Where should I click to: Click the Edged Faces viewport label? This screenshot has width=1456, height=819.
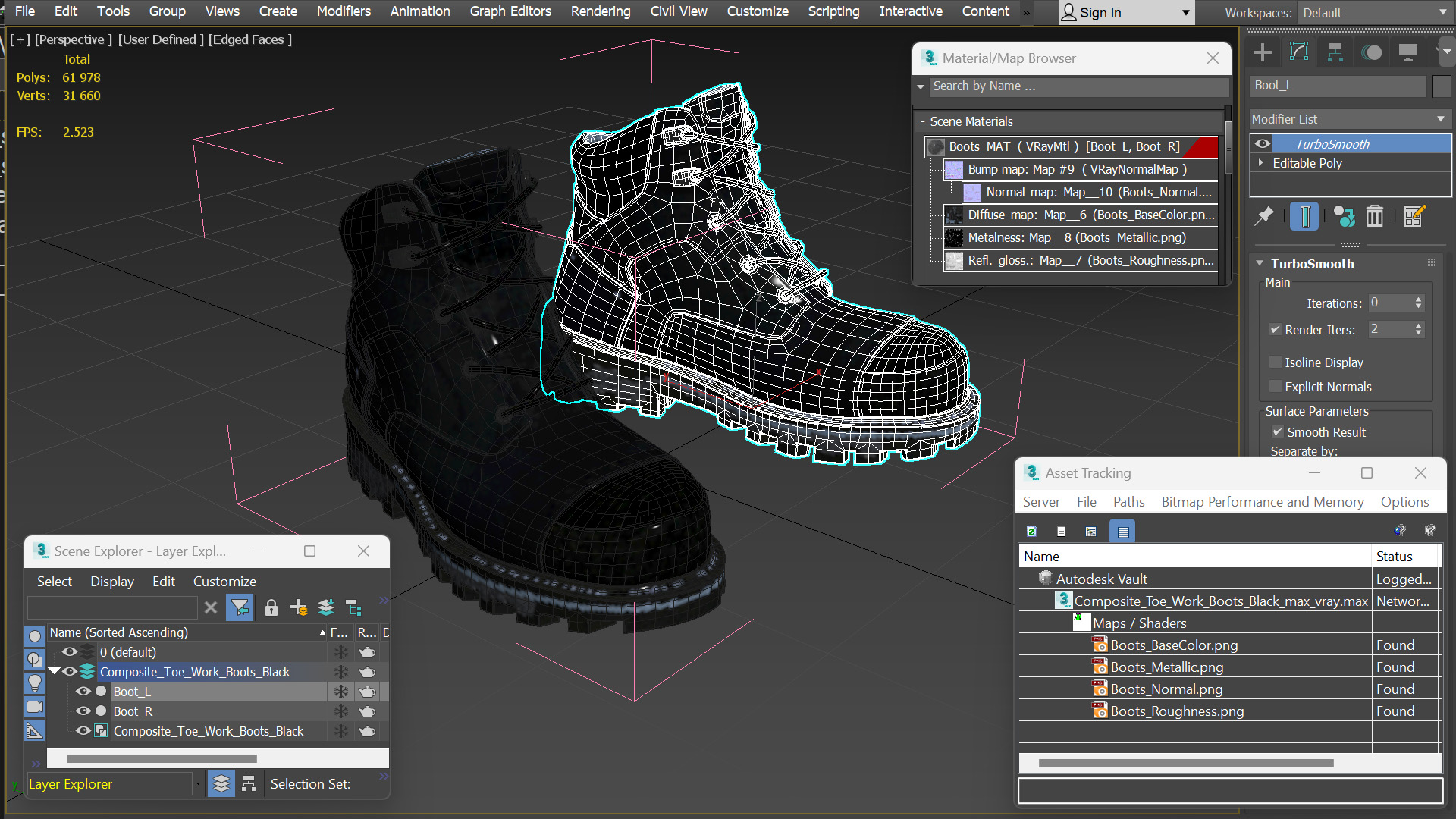[250, 39]
